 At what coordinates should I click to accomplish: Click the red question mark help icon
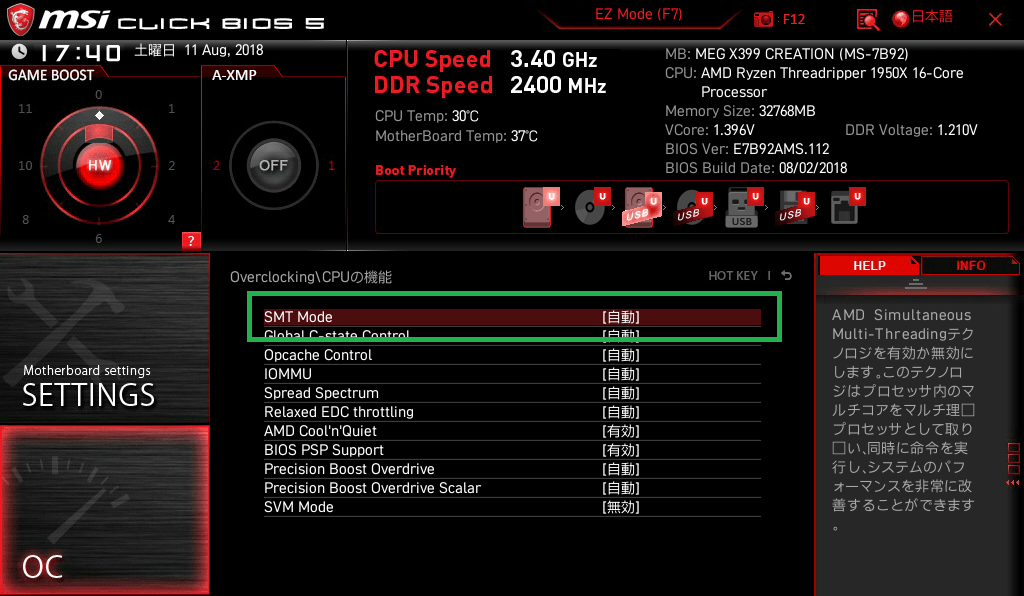[x=191, y=240]
